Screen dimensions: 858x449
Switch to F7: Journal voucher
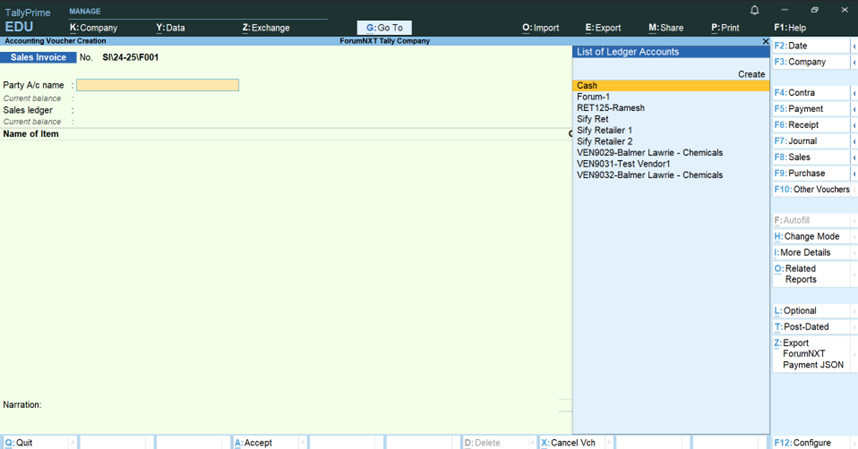(x=811, y=141)
